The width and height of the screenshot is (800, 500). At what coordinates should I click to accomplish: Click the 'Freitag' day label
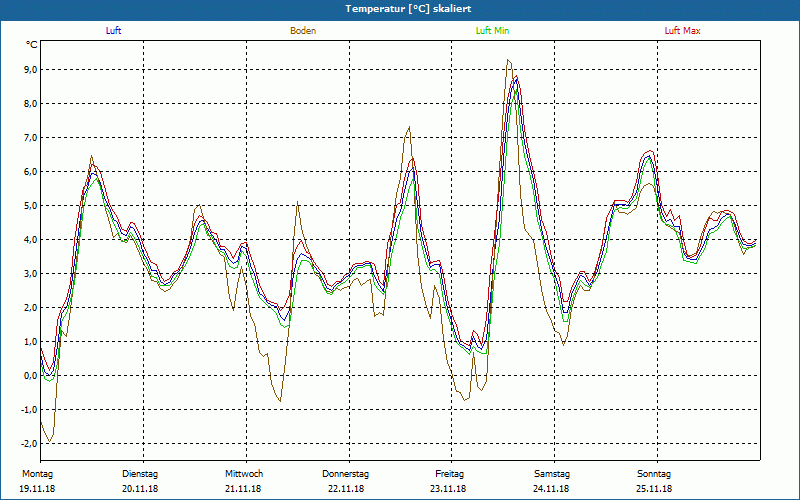[x=449, y=474]
